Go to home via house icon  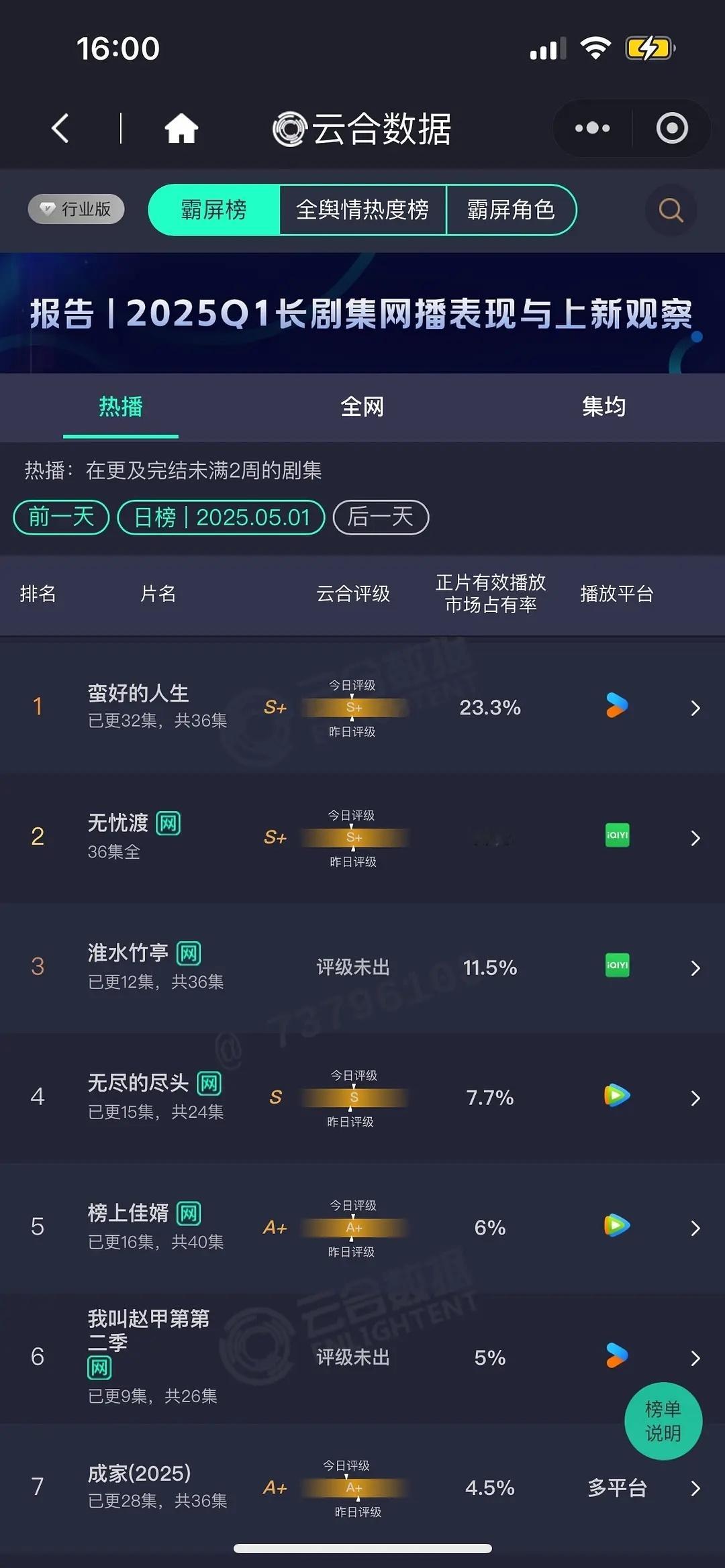tap(181, 128)
